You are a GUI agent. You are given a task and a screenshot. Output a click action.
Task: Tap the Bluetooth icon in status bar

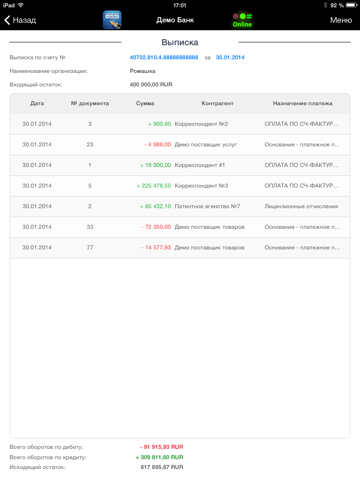[x=325, y=5]
